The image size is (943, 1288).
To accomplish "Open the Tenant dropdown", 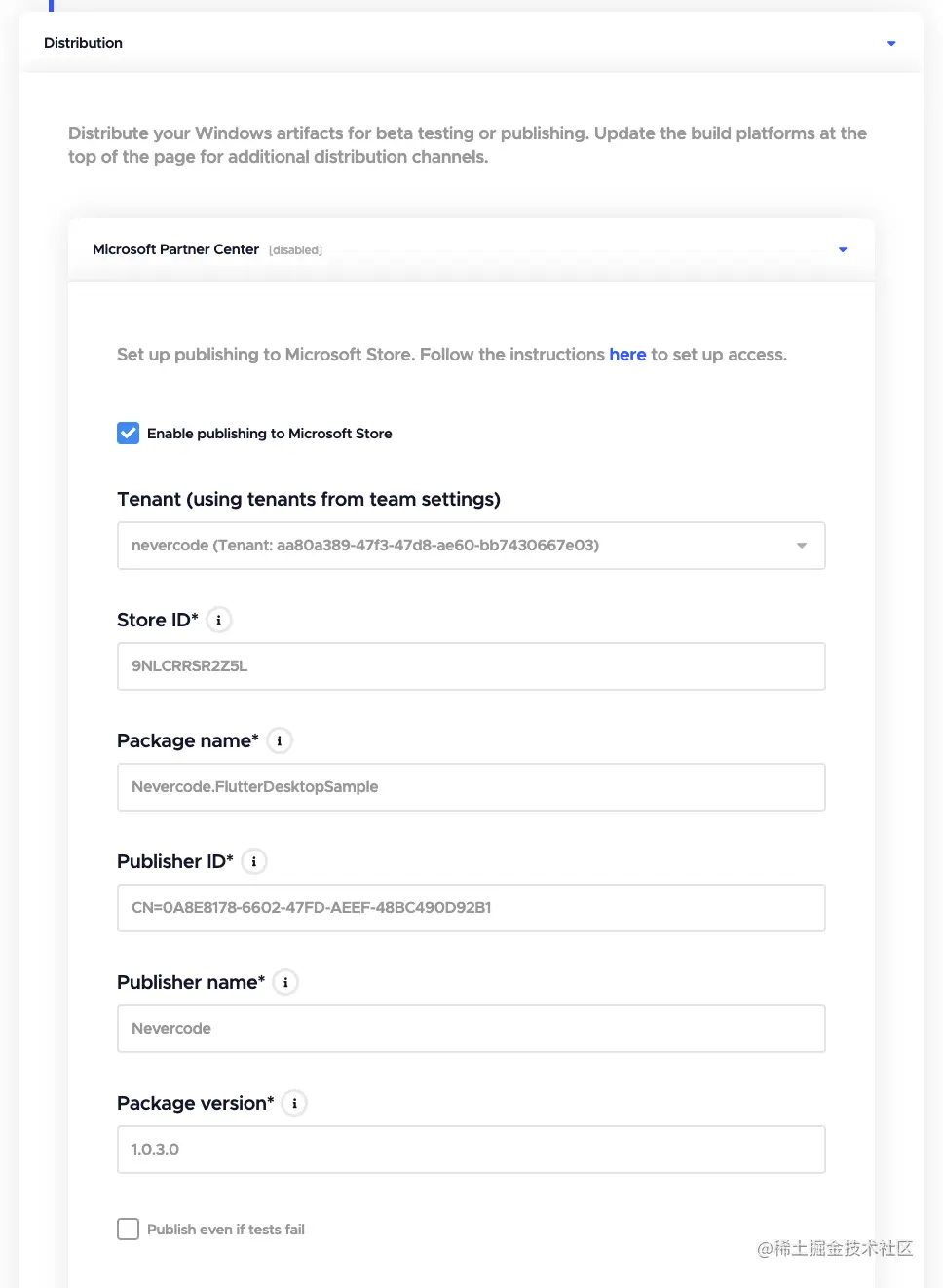I will click(471, 546).
